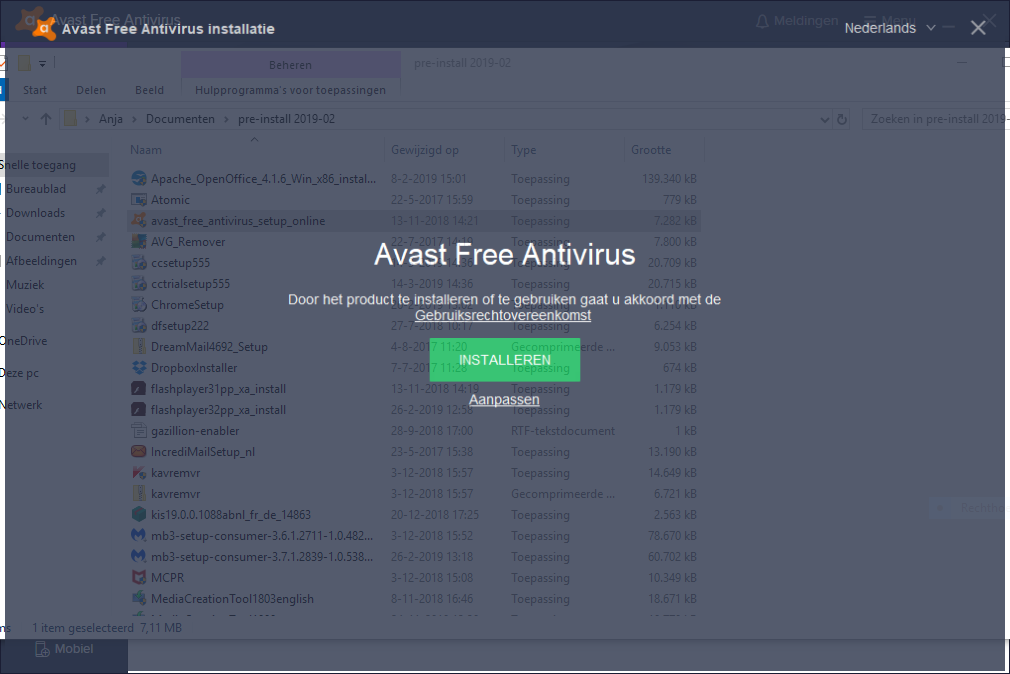Open Bureaublad in the navigation pane

point(36,189)
